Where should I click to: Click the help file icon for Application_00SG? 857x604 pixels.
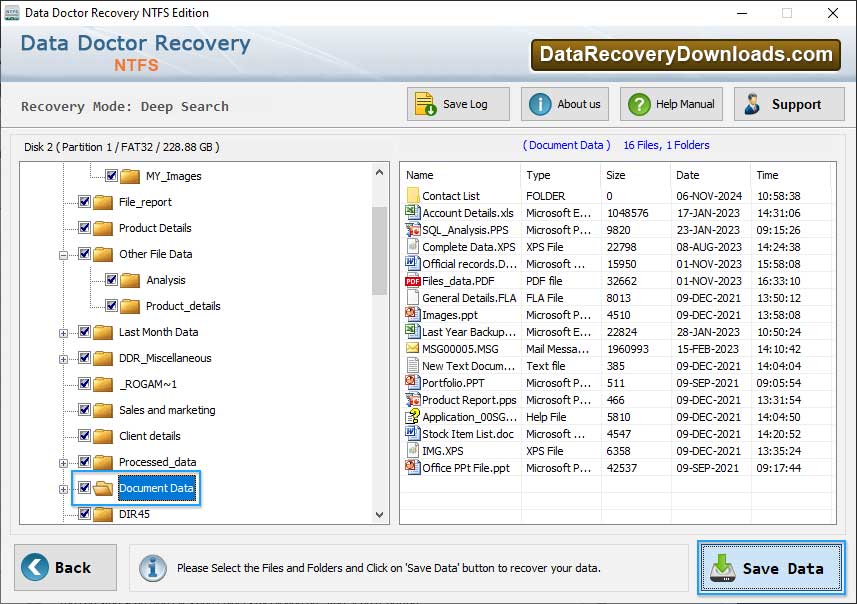(x=412, y=417)
